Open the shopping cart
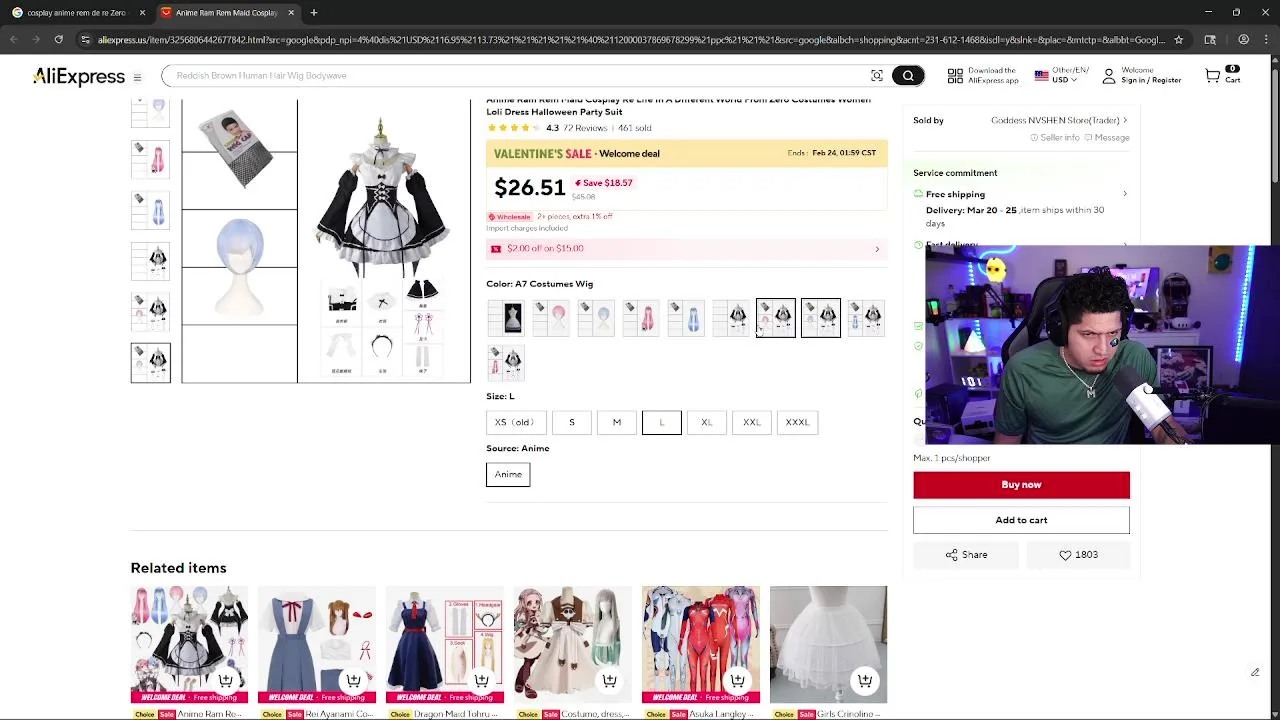The height and width of the screenshot is (720, 1280). [x=1222, y=75]
